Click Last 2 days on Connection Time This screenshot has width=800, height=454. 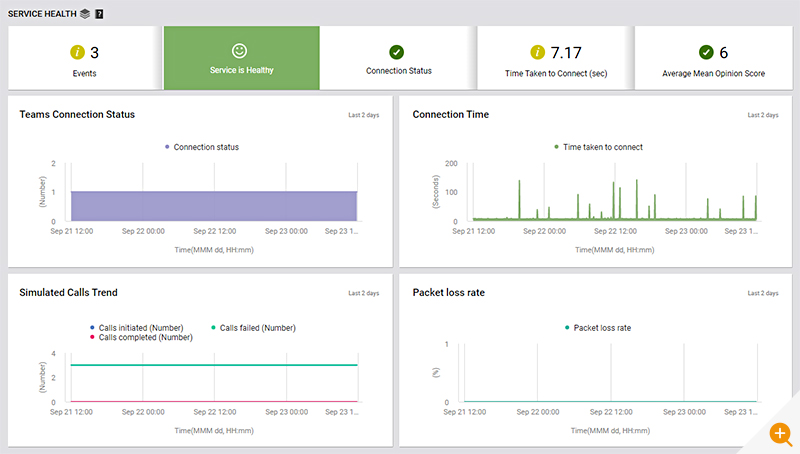pyautogui.click(x=763, y=115)
